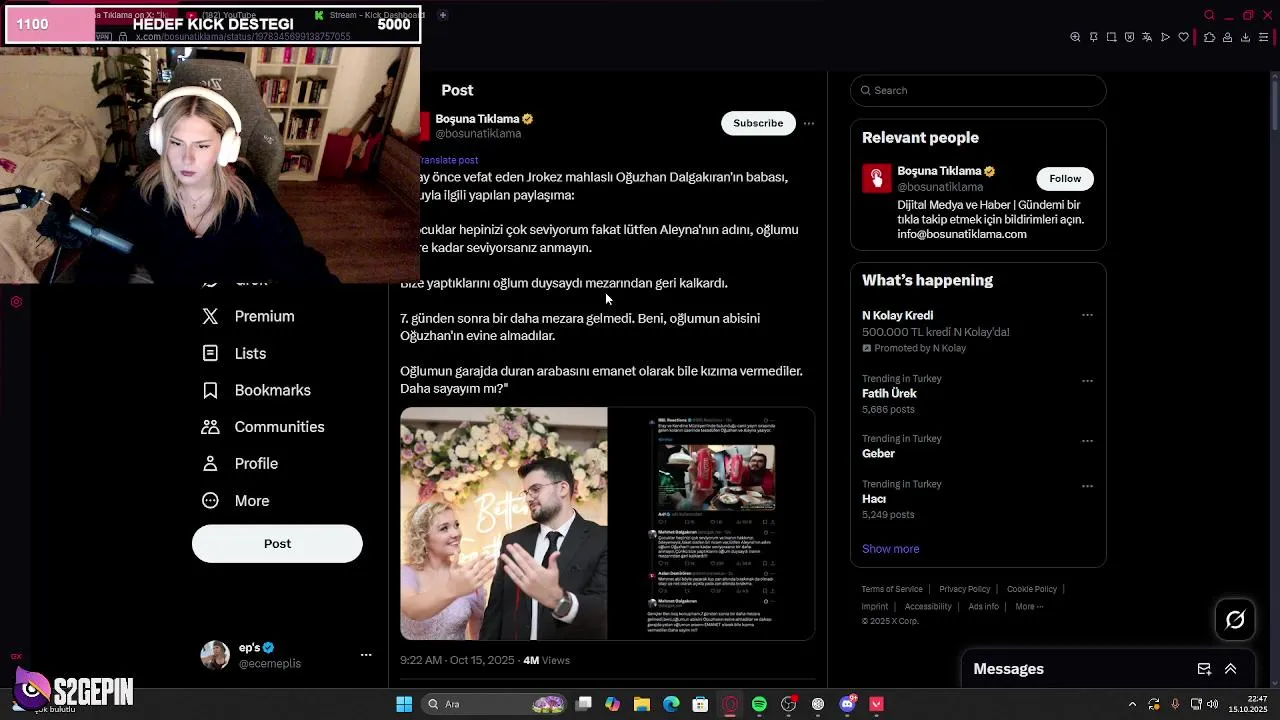Open File Explorer from the taskbar
Viewport: 1280px width, 720px height.
click(x=642, y=704)
